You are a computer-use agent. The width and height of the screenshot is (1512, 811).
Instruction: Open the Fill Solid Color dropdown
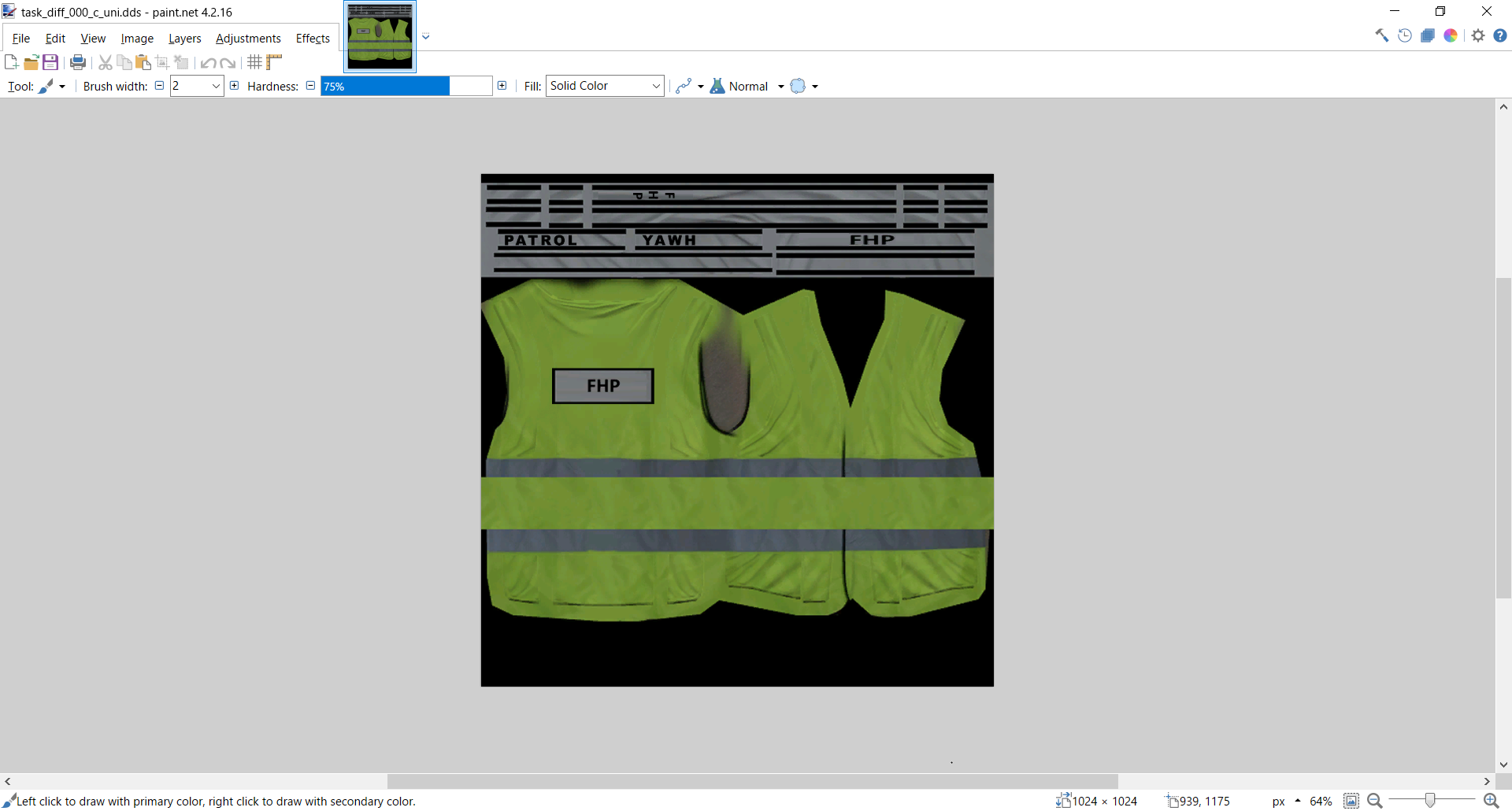(x=605, y=86)
